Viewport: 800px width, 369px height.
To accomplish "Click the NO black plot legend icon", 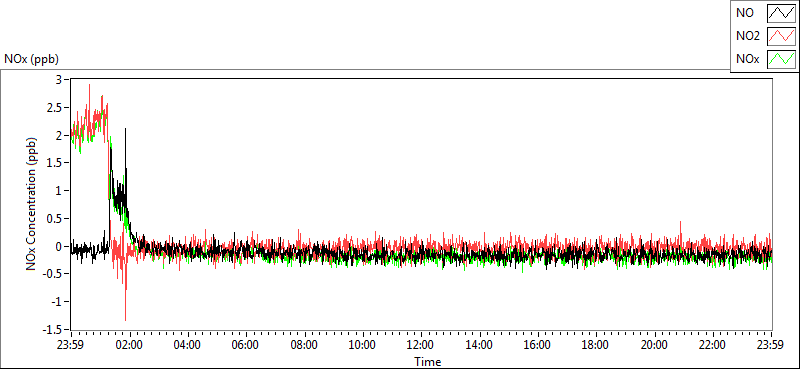I will 781,13.
